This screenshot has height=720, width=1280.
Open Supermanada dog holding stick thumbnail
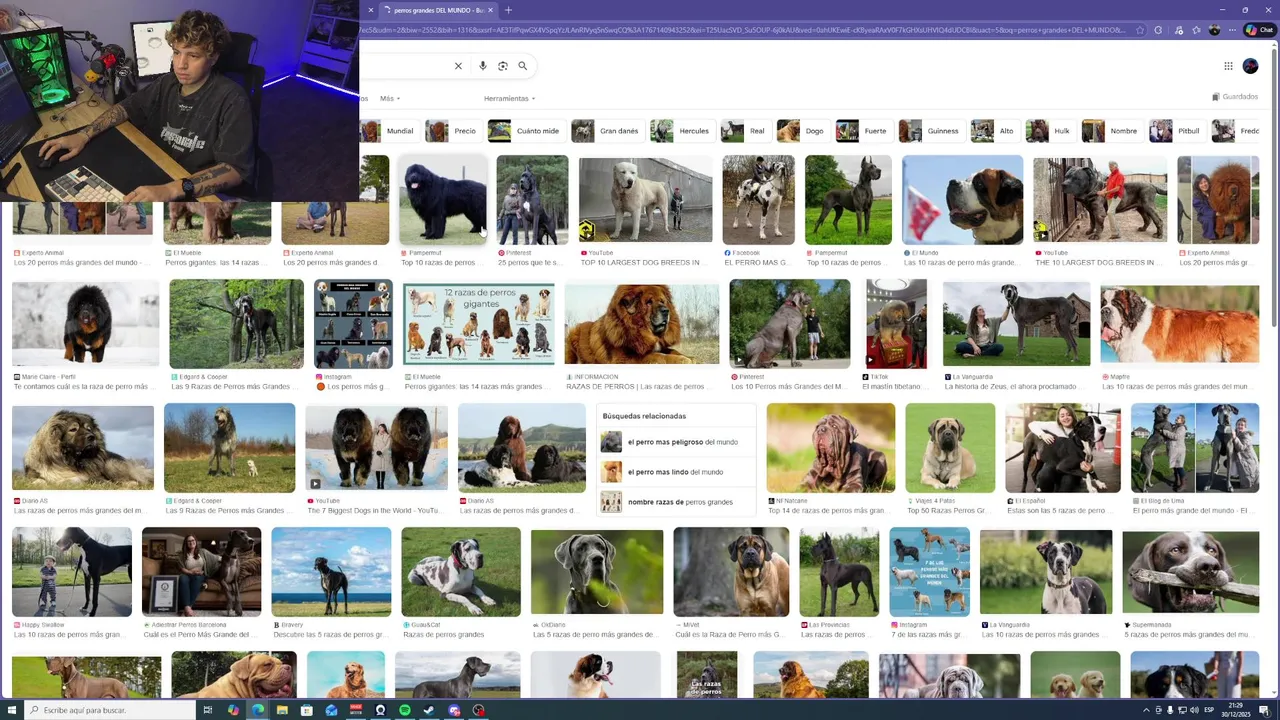1190,572
